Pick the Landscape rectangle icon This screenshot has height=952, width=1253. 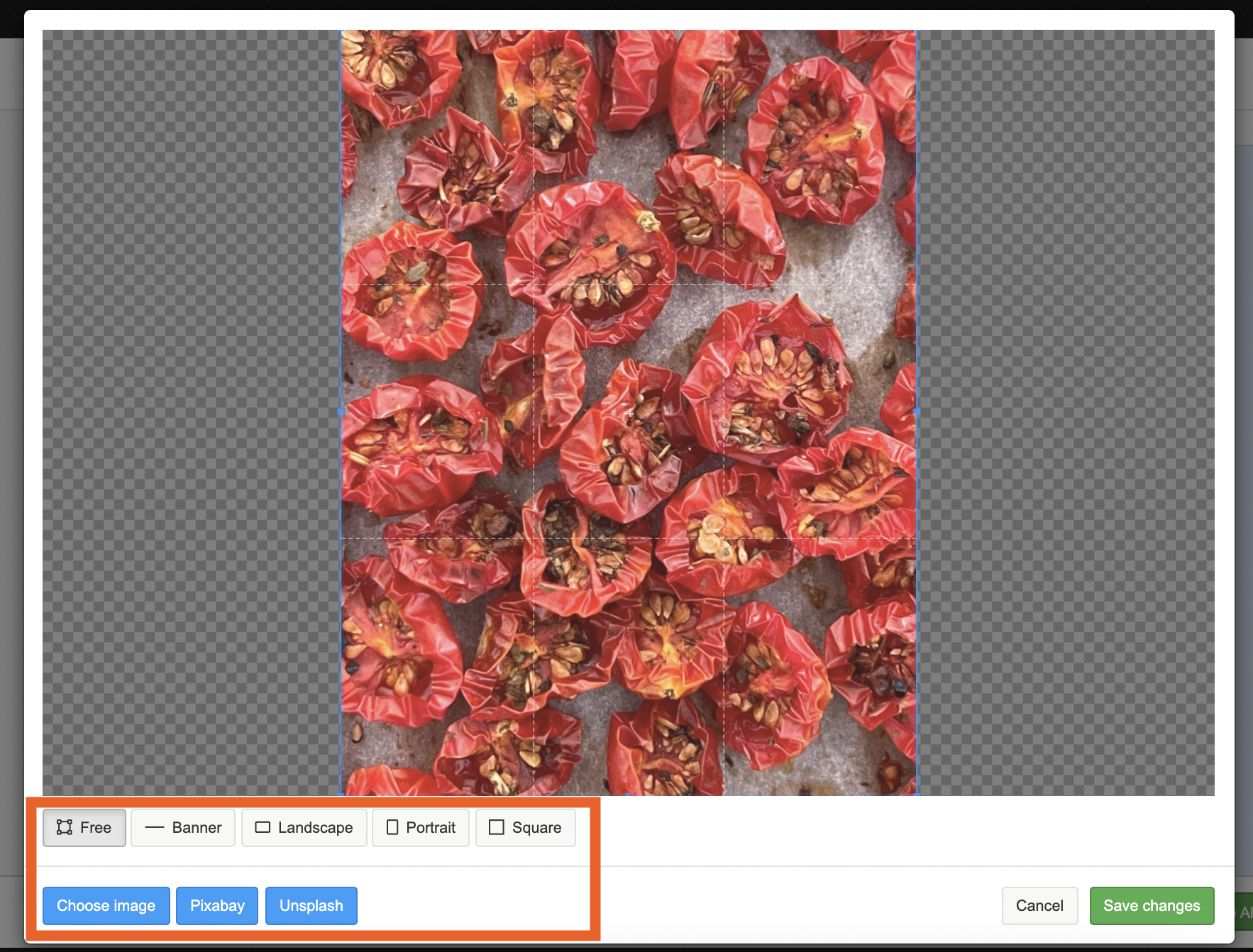coord(263,827)
